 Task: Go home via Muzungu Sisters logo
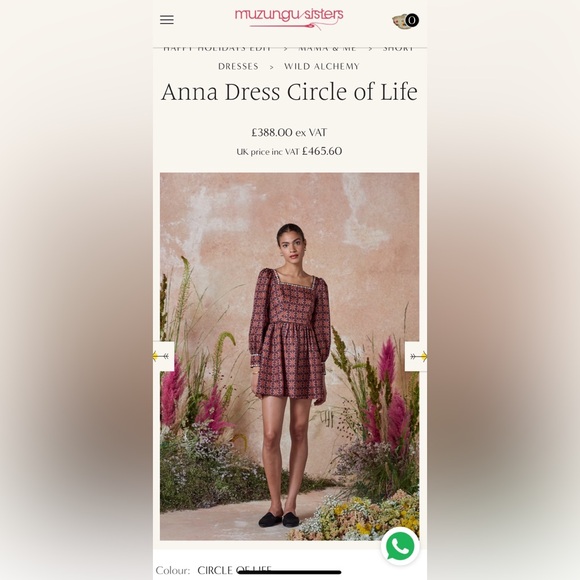(x=289, y=18)
